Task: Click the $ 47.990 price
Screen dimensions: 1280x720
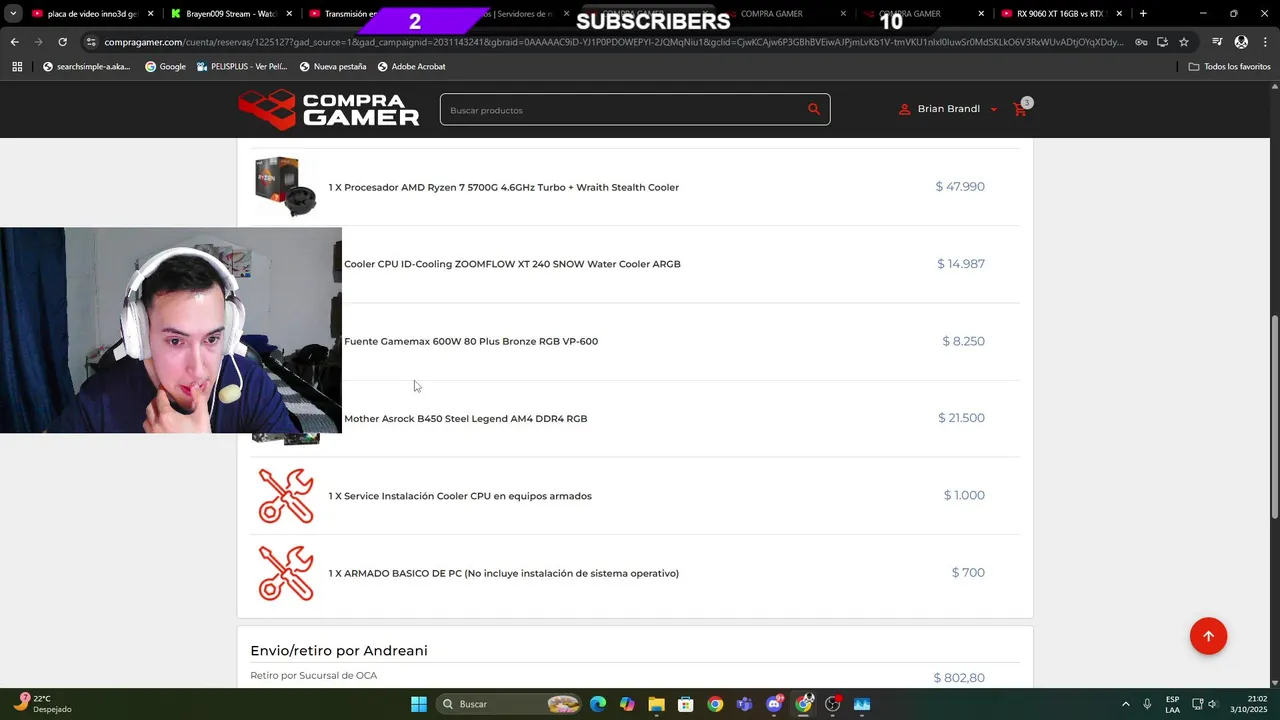Action: tap(960, 187)
